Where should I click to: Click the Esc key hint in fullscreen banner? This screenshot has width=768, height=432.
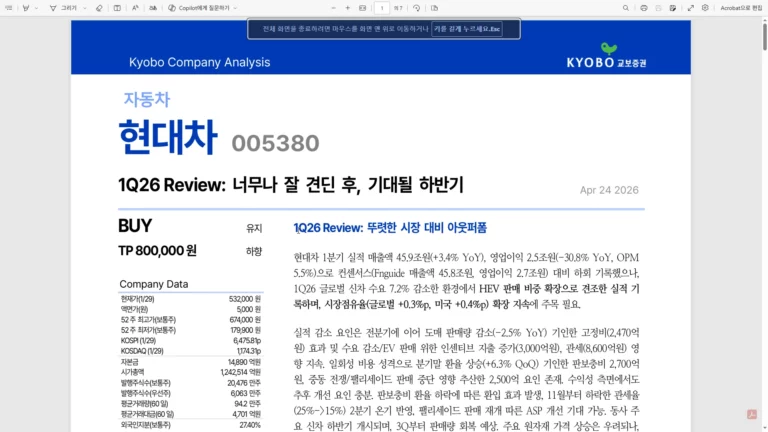point(467,29)
